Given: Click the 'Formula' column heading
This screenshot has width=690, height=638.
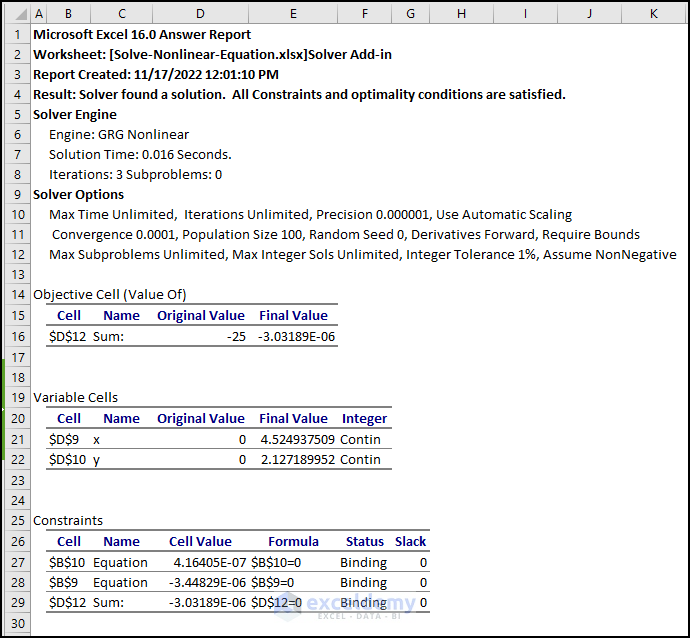Looking at the screenshot, I should [x=293, y=542].
